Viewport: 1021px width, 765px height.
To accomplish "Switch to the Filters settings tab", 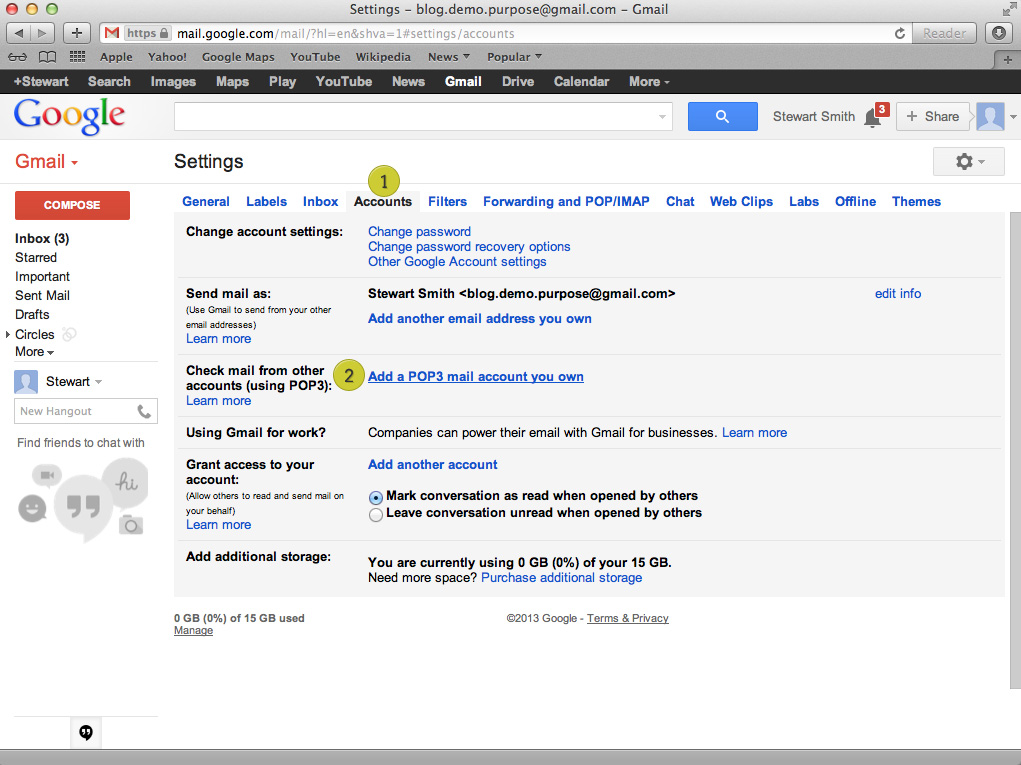I will tap(447, 202).
